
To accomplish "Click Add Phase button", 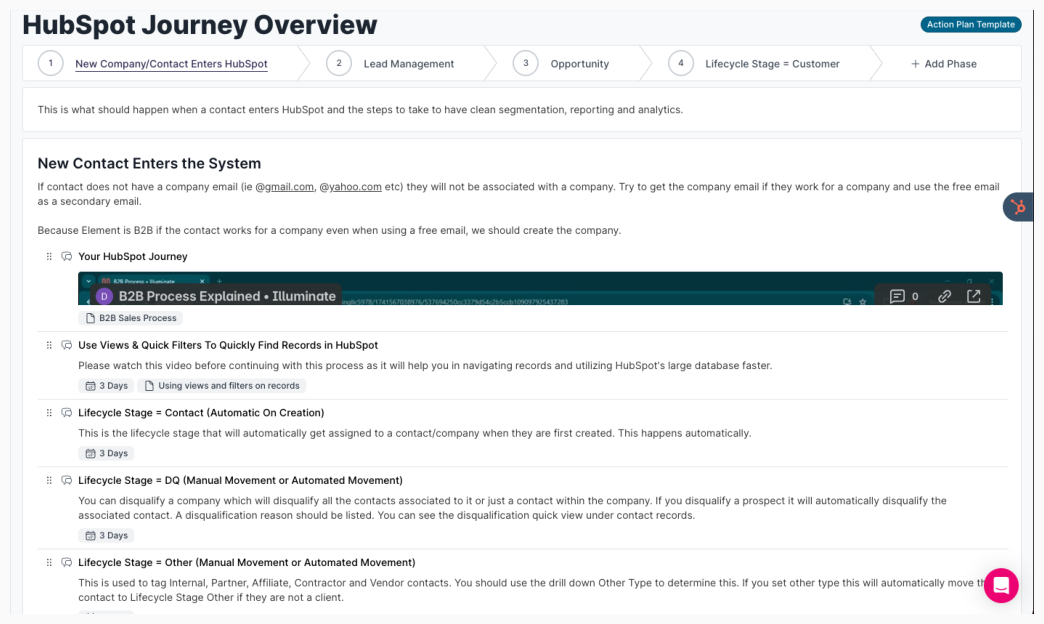I will [943, 64].
